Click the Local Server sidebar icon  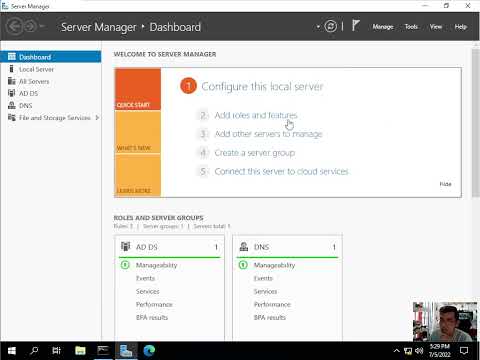[12, 69]
